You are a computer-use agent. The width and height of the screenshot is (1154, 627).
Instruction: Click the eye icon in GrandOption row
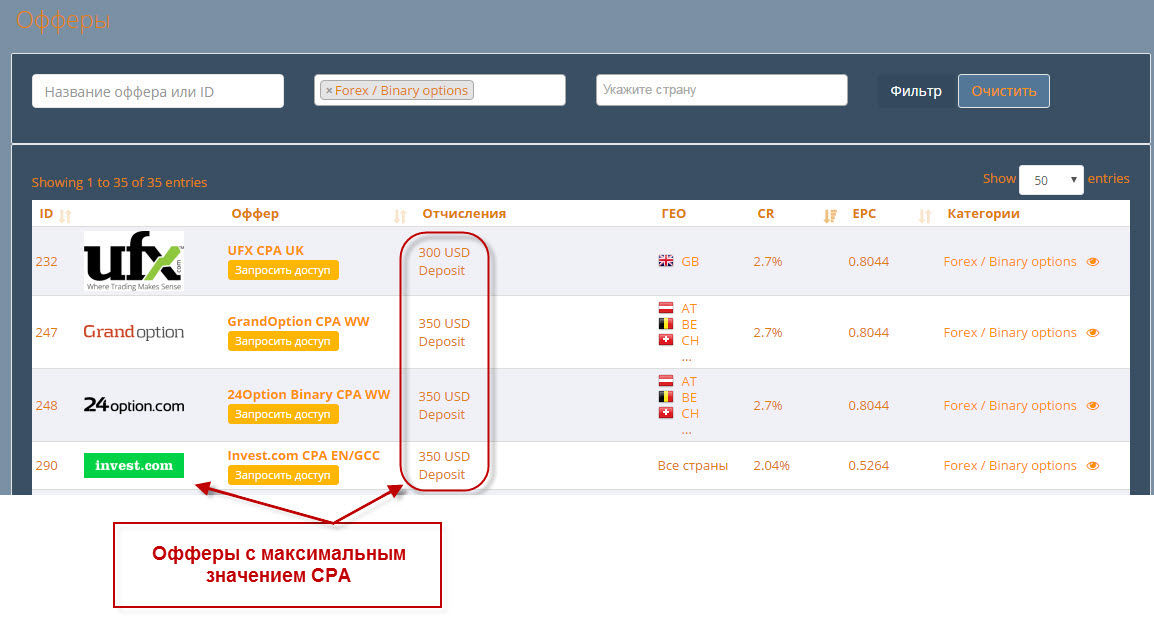click(x=1093, y=333)
